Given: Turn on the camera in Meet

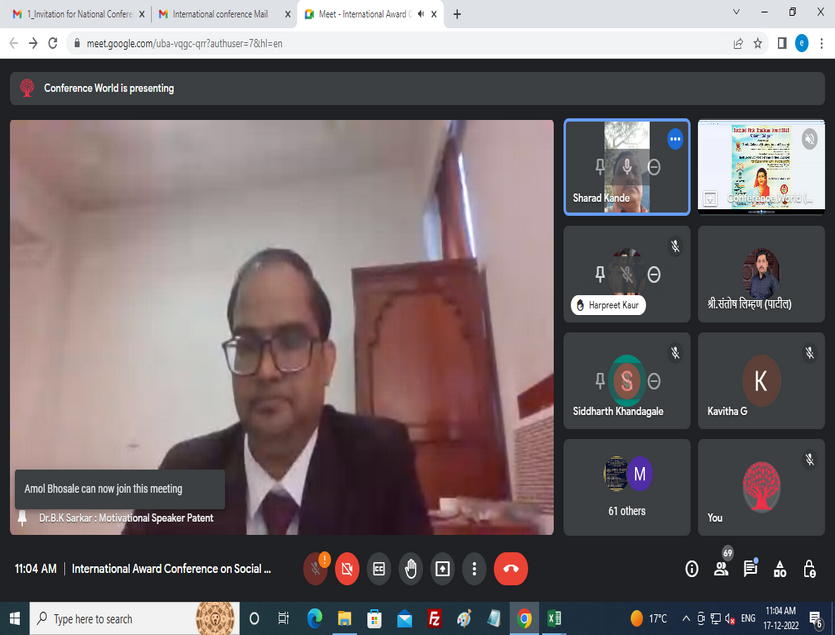Looking at the screenshot, I should tap(347, 569).
